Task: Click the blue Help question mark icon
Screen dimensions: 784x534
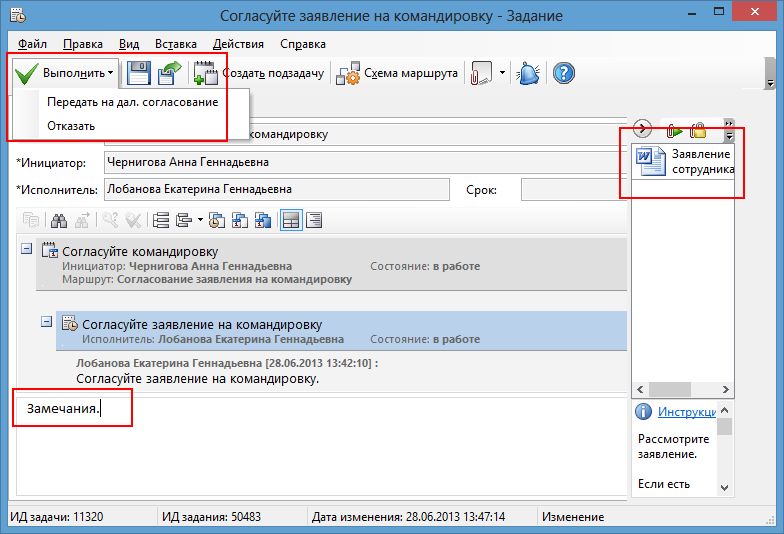Action: pos(563,73)
